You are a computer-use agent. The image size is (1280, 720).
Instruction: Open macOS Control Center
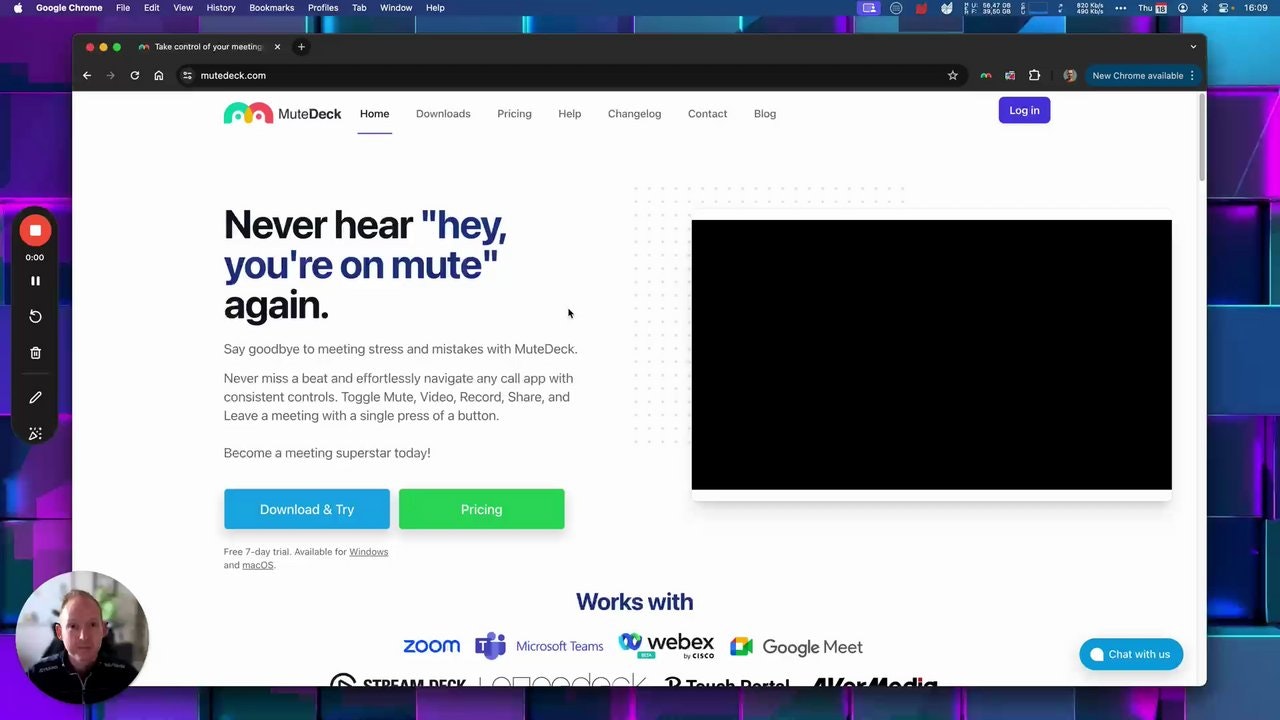[x=1222, y=8]
